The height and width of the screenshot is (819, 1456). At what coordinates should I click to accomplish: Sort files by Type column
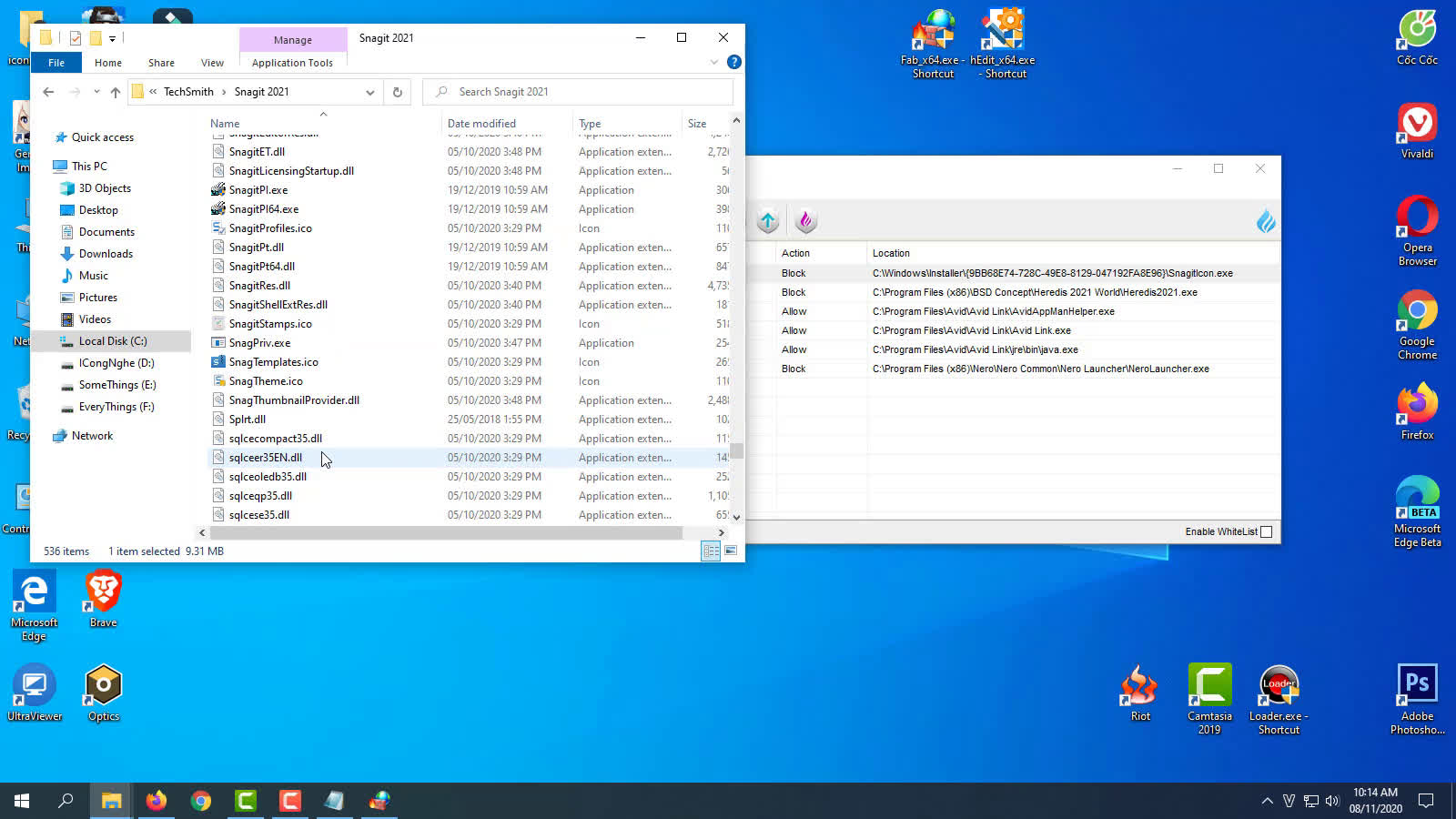590,124
